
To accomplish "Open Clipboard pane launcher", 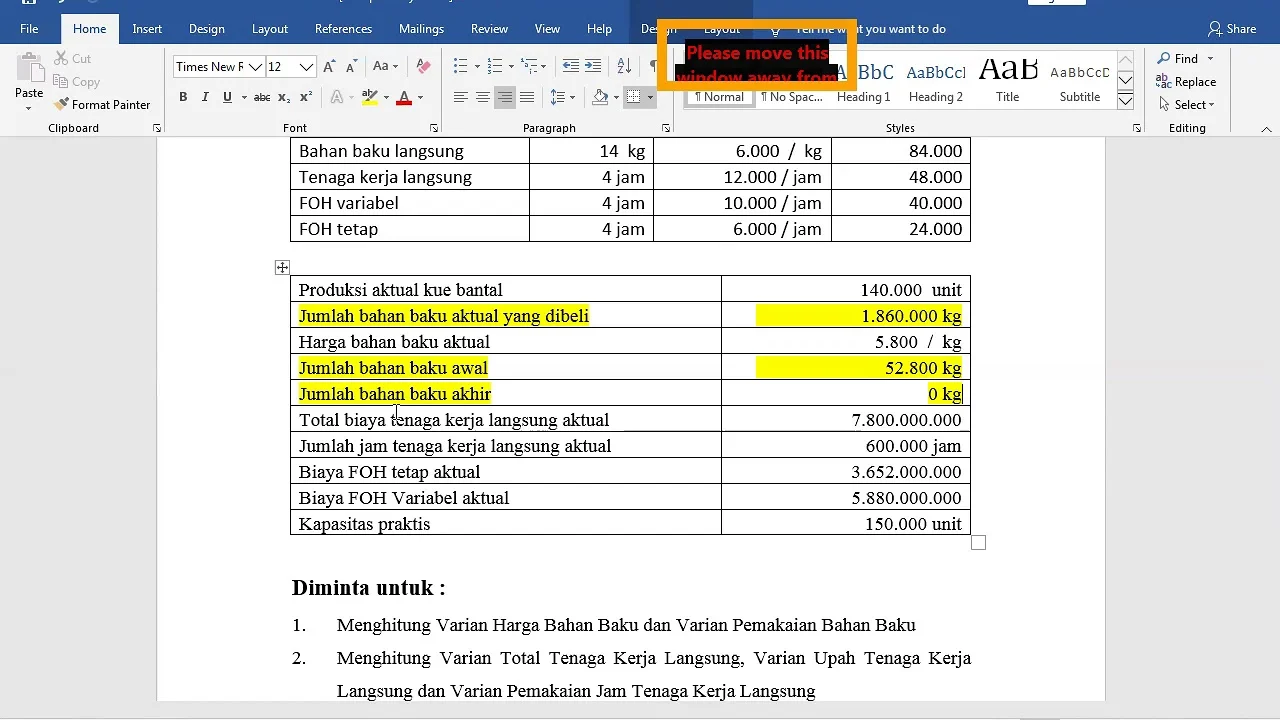I will 157,129.
